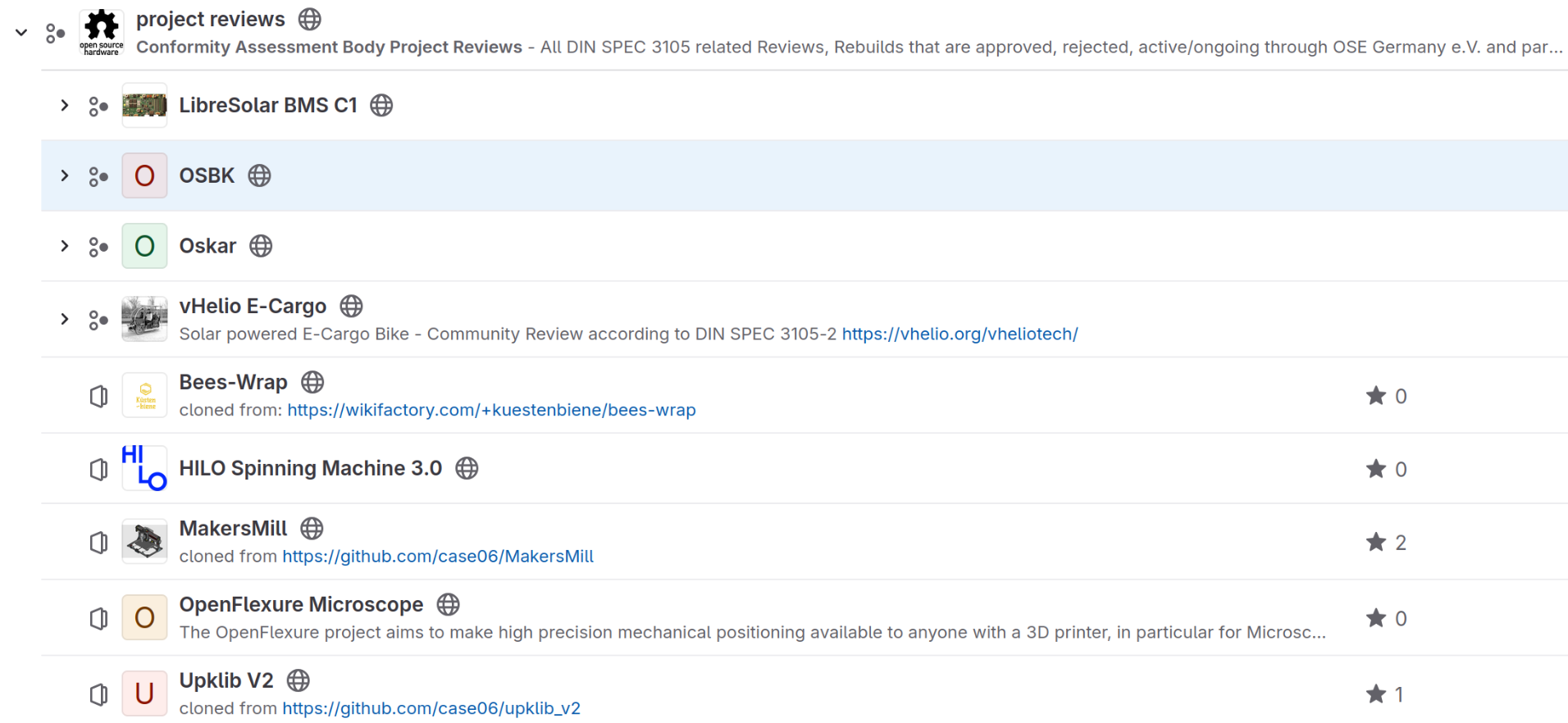Click the public globe icon beside HILO Spinning Machine

point(467,468)
